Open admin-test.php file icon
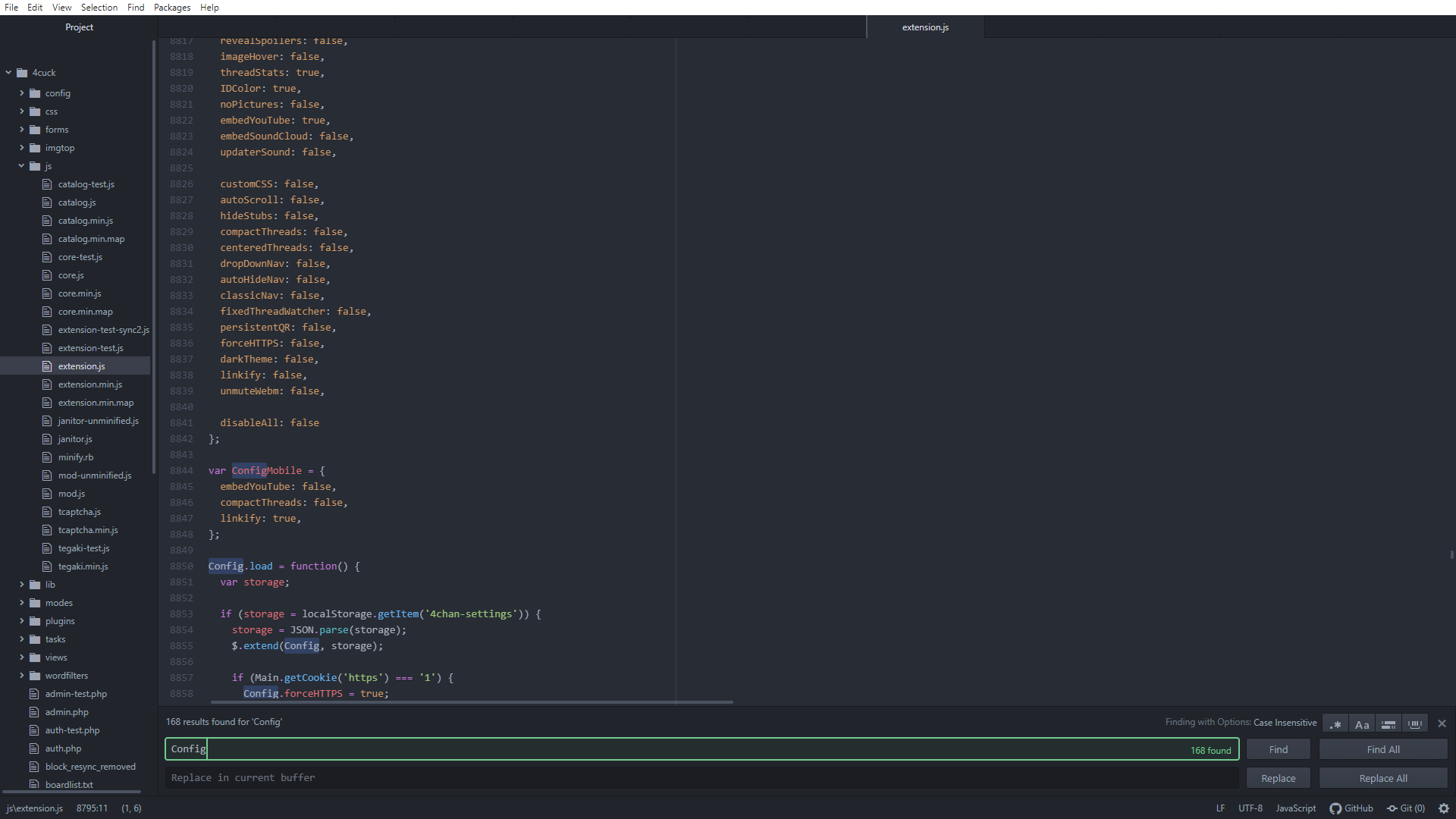Viewport: 1456px width, 819px height. [33, 694]
